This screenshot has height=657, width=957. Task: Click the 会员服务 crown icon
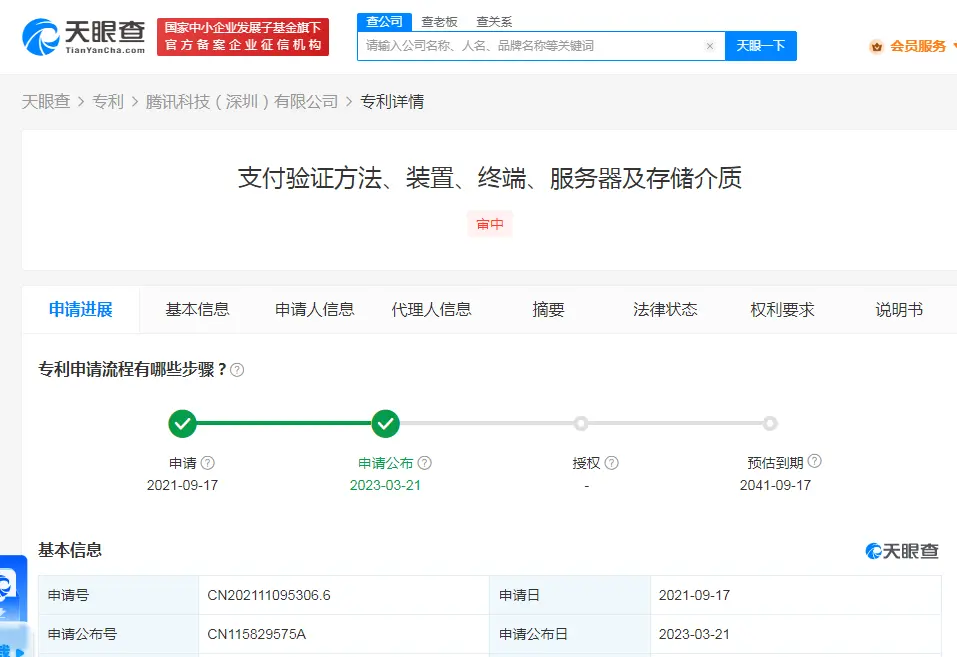[x=876, y=46]
